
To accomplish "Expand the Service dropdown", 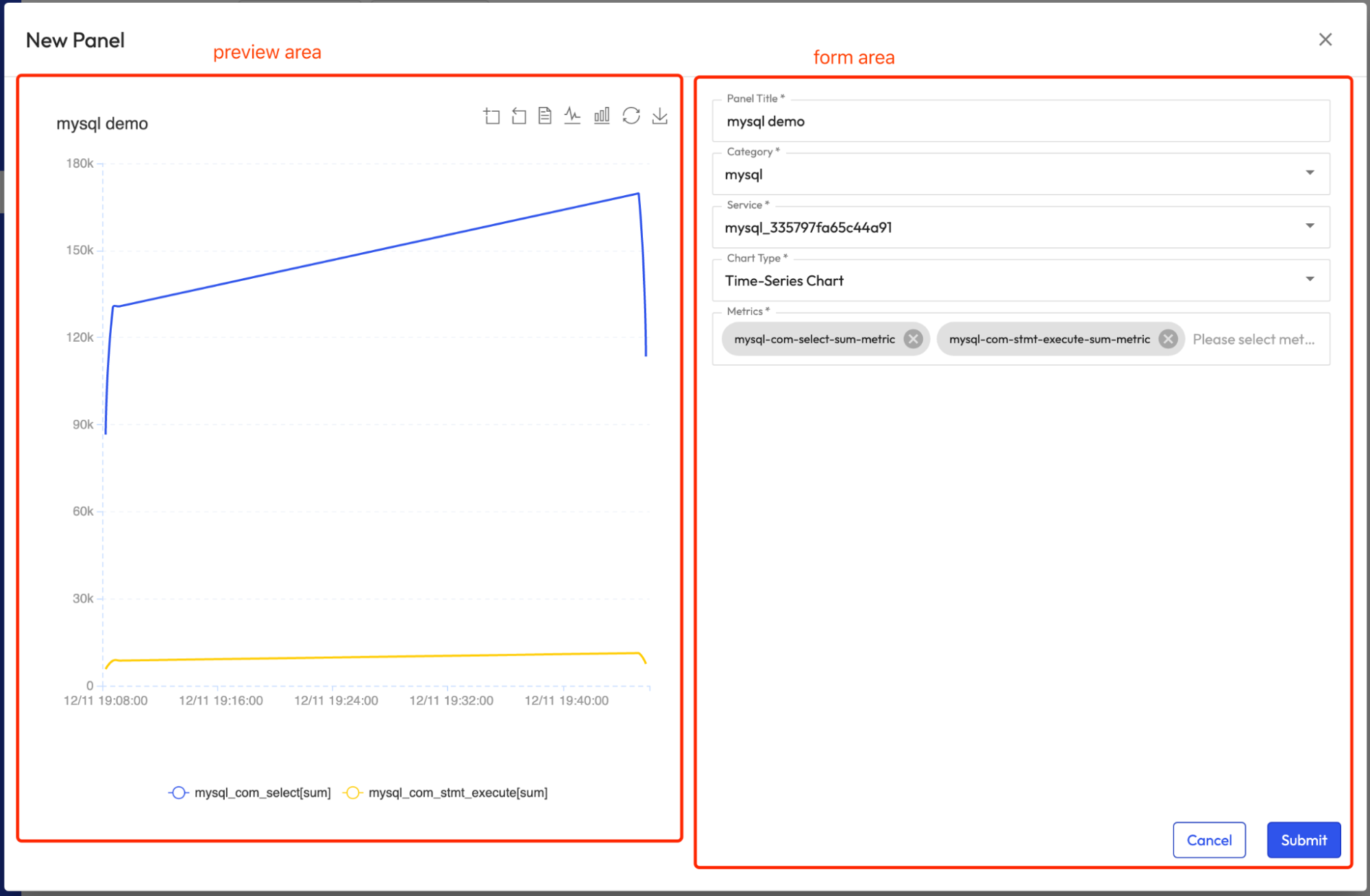I will pyautogui.click(x=1020, y=227).
